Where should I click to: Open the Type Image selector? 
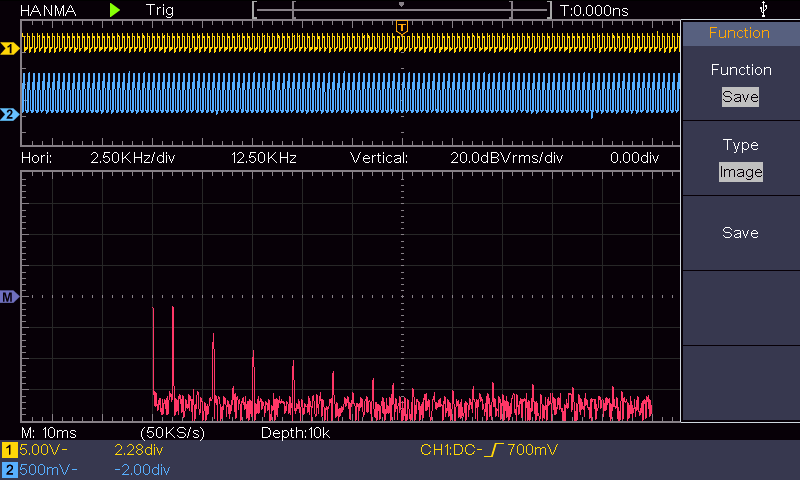click(740, 172)
